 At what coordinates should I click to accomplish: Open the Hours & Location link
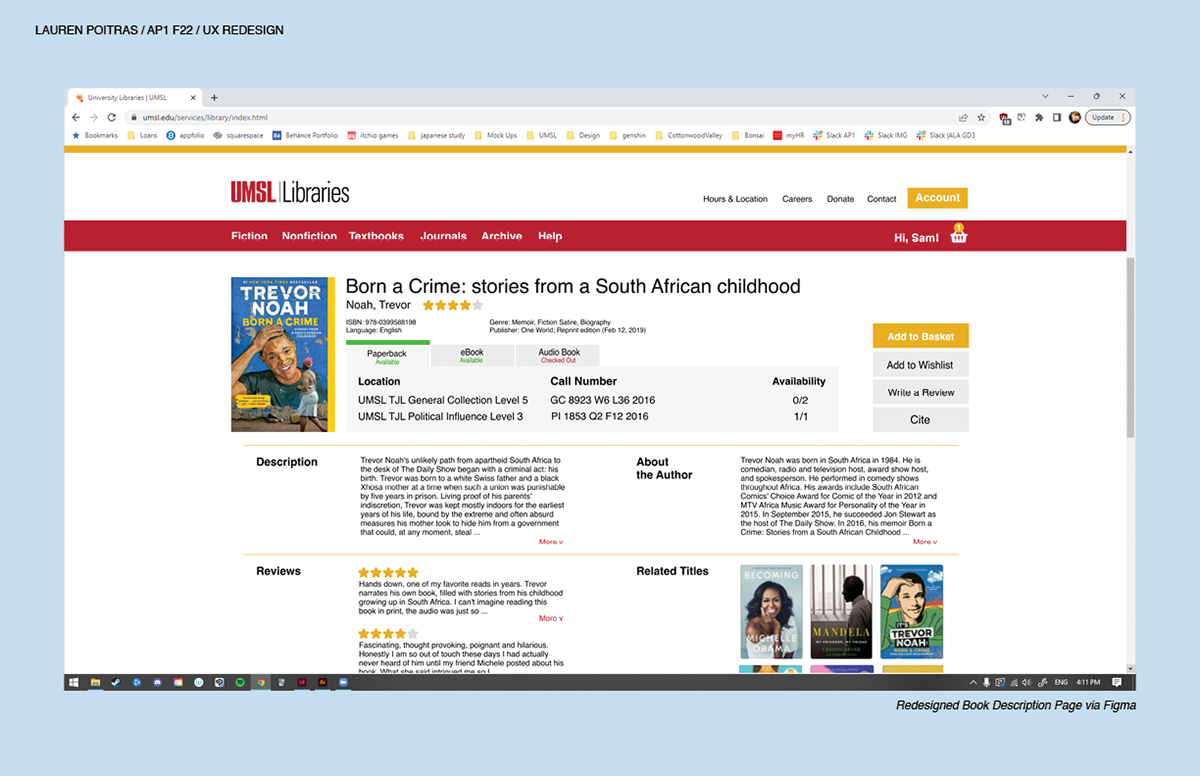[x=735, y=199]
